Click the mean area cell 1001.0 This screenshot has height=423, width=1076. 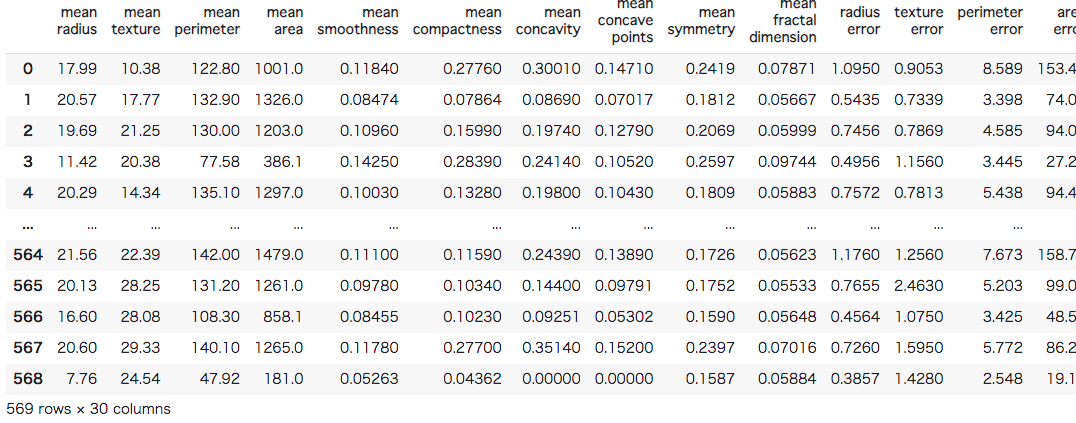click(279, 68)
